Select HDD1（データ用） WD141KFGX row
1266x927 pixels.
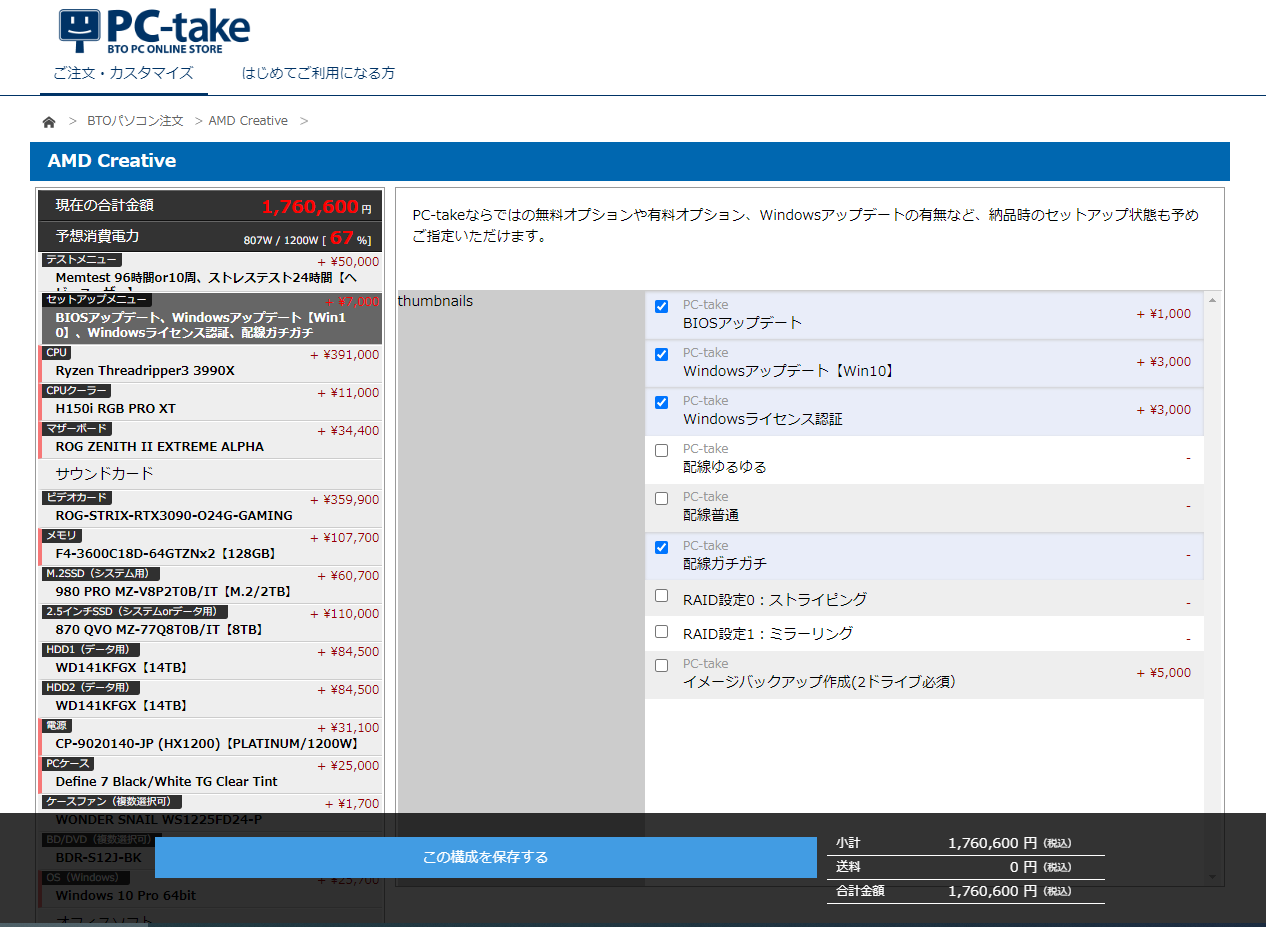pyautogui.click(x=211, y=660)
